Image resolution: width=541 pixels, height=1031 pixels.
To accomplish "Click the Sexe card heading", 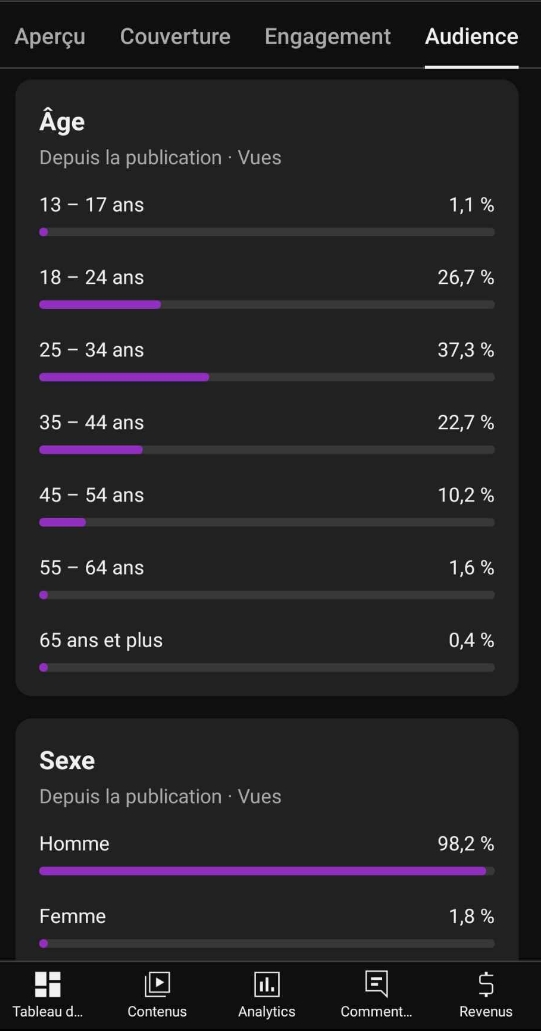I will 67,760.
